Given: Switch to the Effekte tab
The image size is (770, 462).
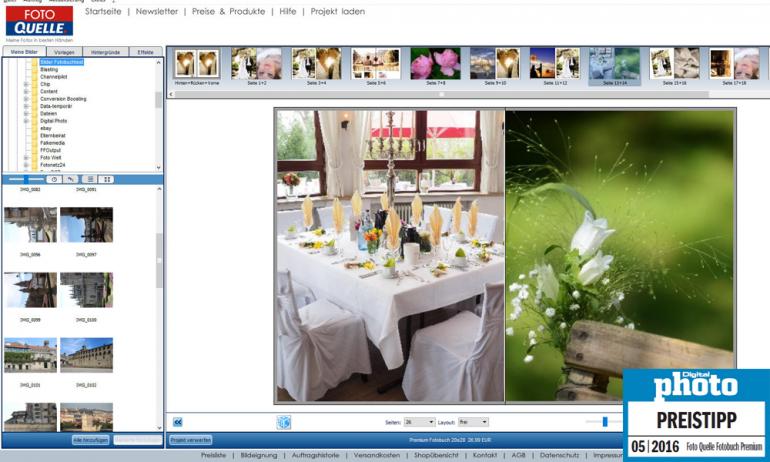Looking at the screenshot, I should click(146, 52).
